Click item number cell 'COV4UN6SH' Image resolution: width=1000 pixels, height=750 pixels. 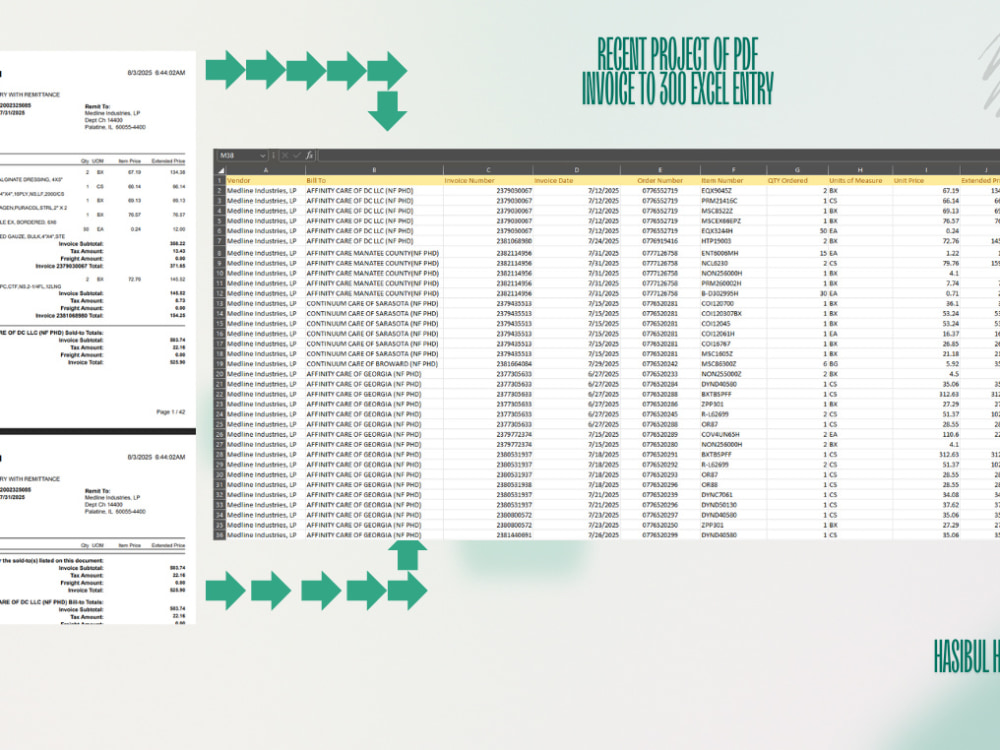pyautogui.click(x=733, y=434)
